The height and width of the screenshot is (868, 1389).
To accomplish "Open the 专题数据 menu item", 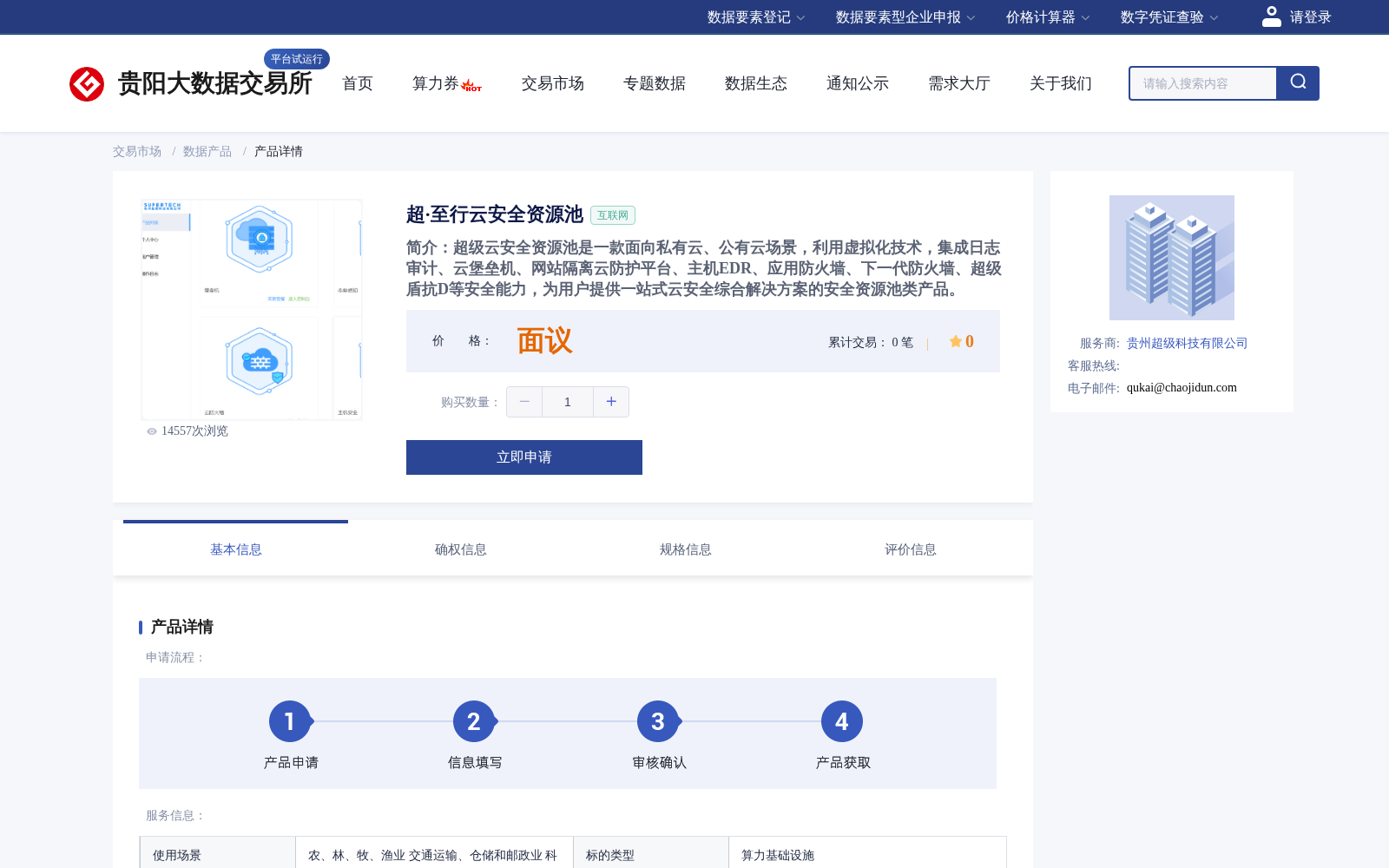I will [x=655, y=83].
